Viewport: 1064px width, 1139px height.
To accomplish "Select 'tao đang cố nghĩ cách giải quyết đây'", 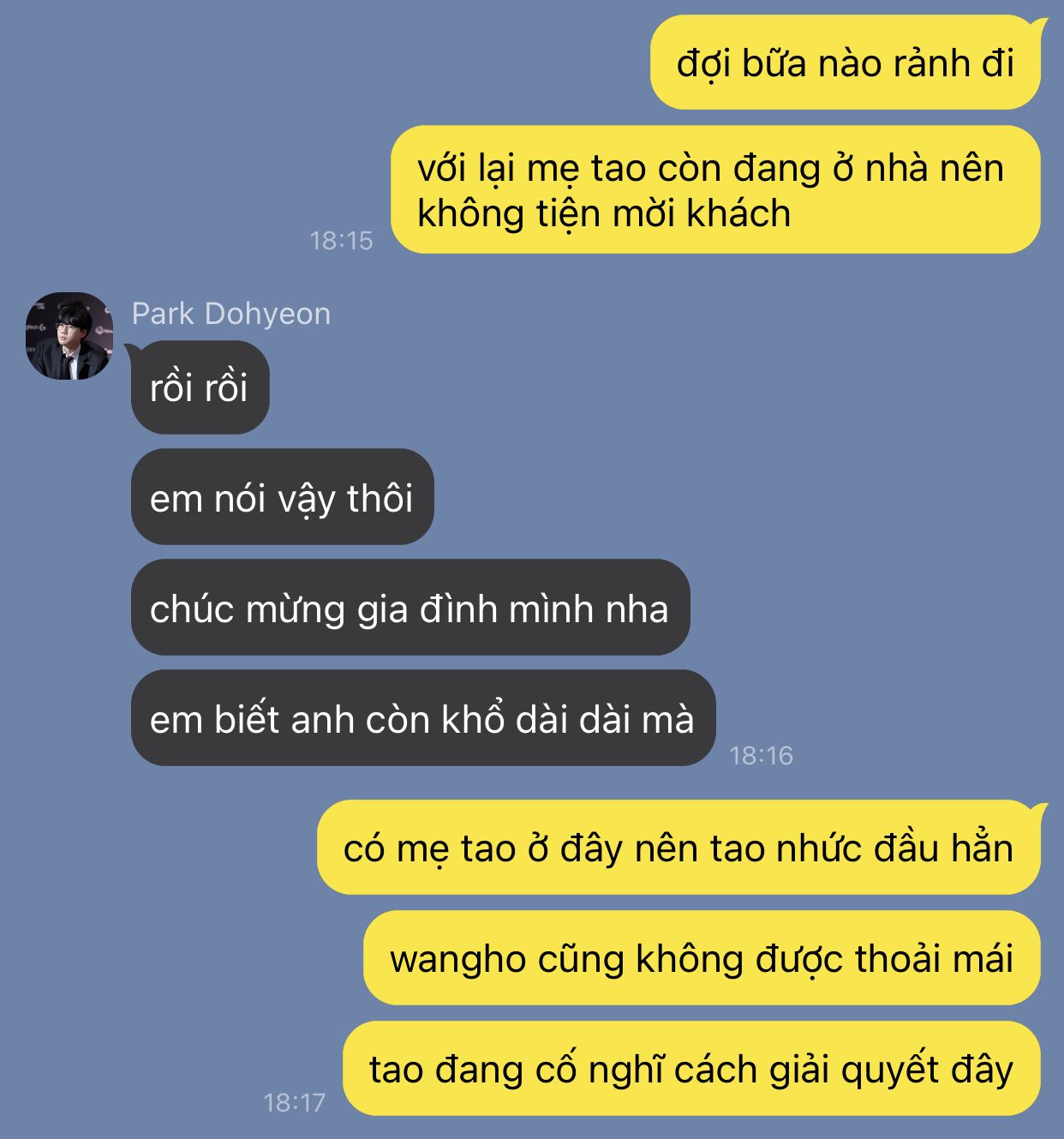I will pyautogui.click(x=691, y=1069).
